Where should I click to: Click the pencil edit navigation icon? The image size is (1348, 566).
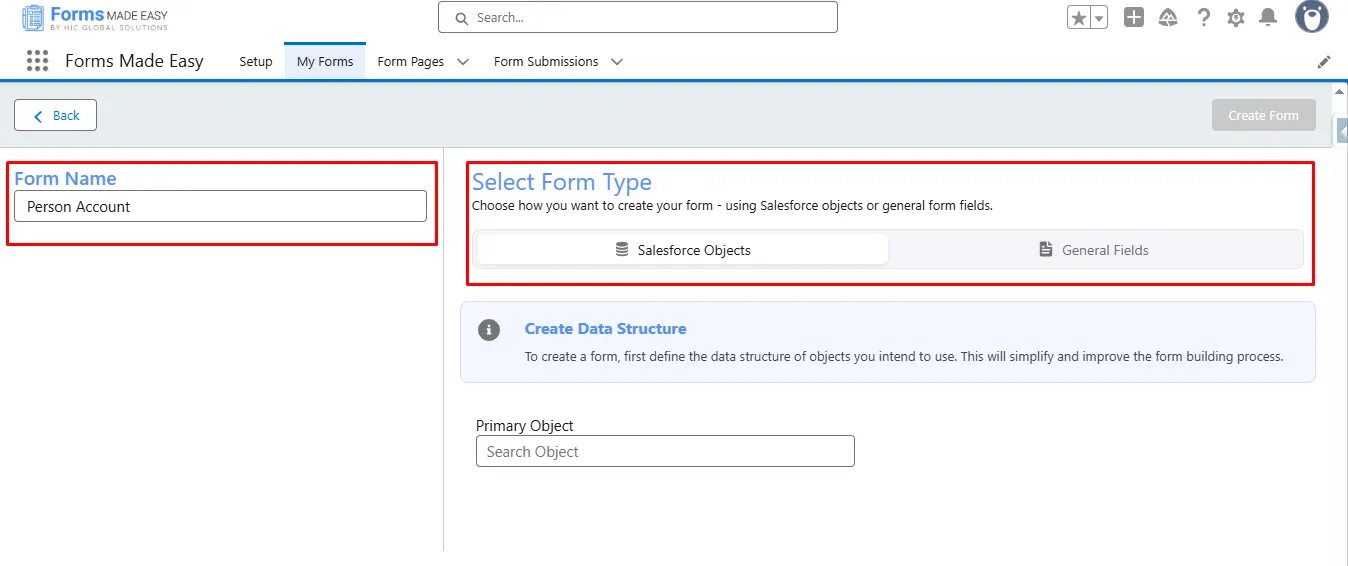[1324, 62]
